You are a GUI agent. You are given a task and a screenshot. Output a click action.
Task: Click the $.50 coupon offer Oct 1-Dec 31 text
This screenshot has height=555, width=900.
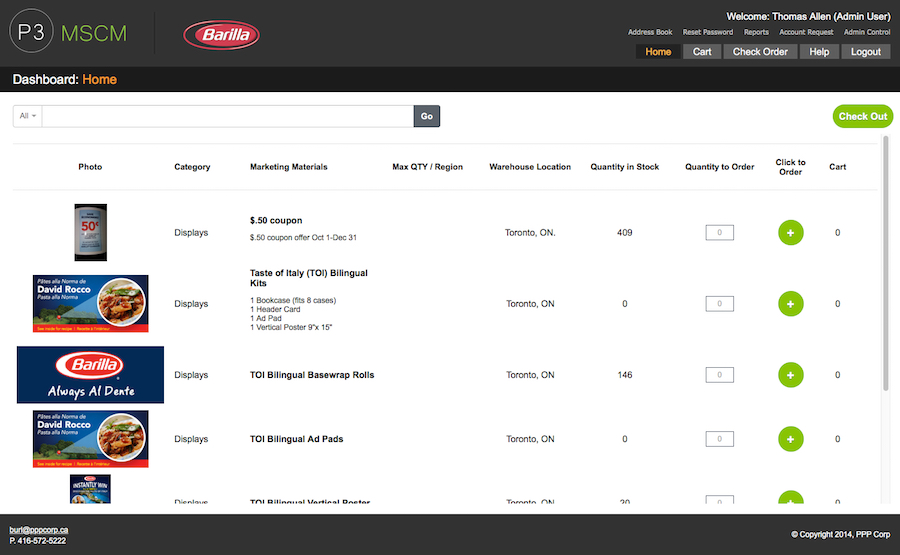[303, 238]
